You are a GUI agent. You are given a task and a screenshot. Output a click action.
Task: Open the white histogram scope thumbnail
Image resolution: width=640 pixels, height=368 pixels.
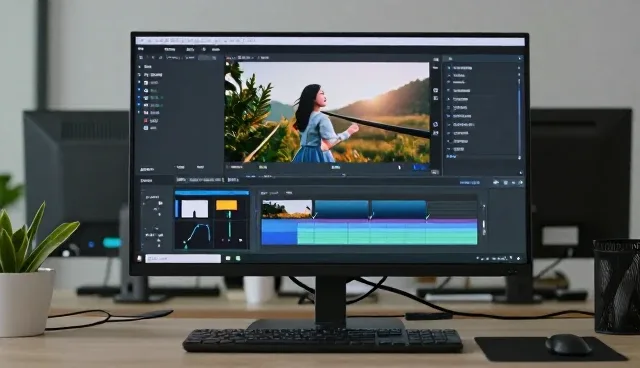(x=194, y=208)
